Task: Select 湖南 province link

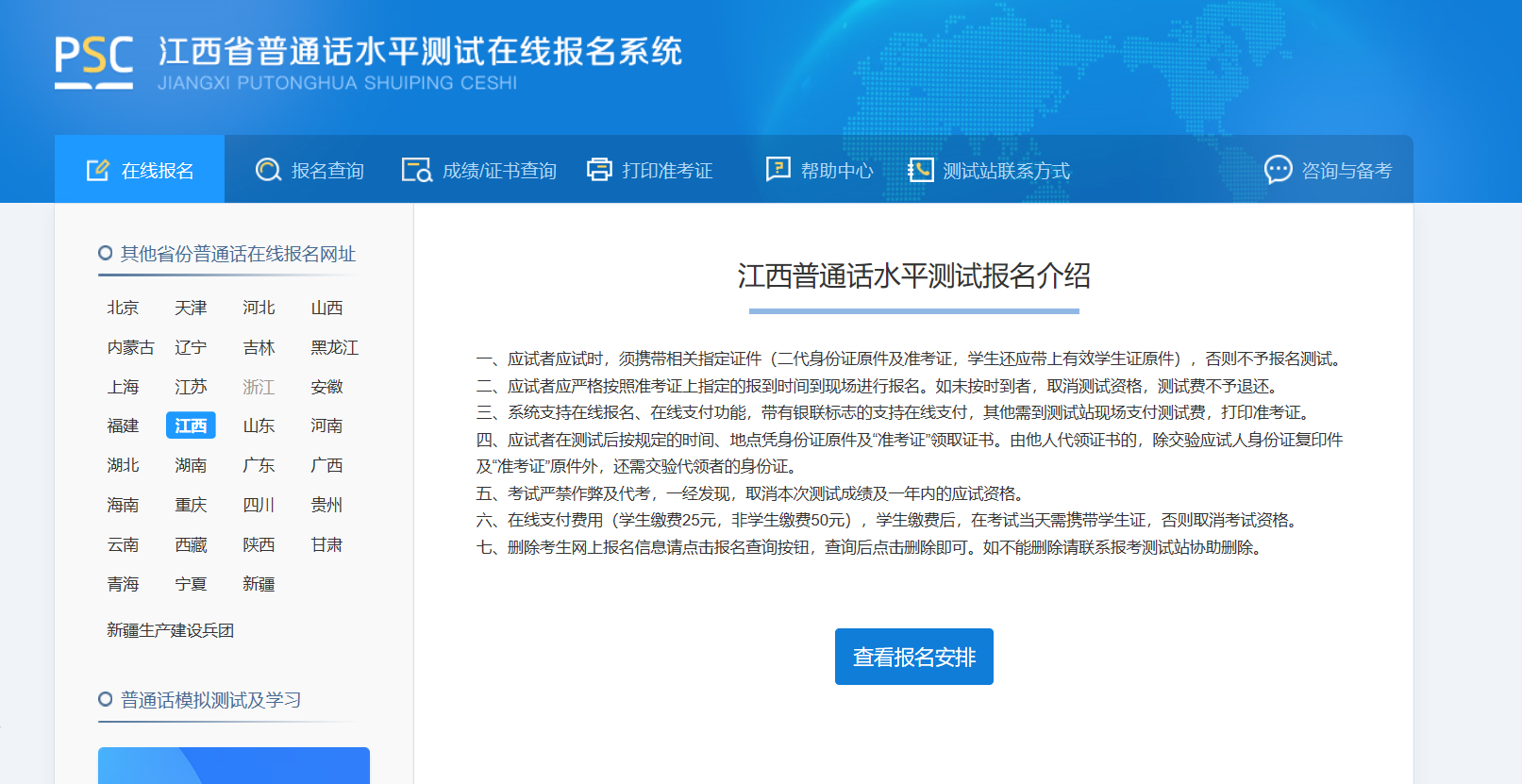Action: [x=191, y=465]
